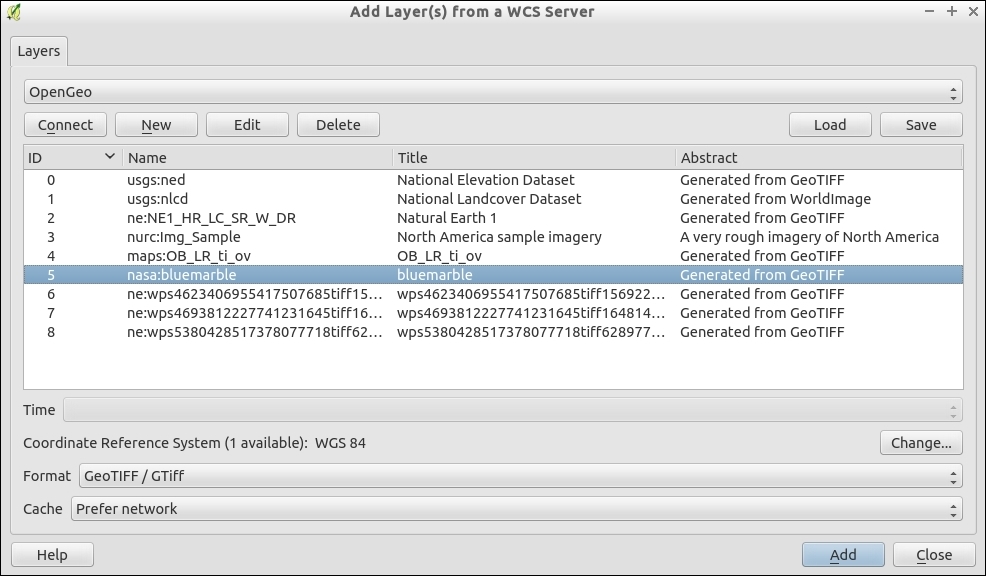The height and width of the screenshot is (576, 986).
Task: Switch to the Layers tab
Action: 39,51
